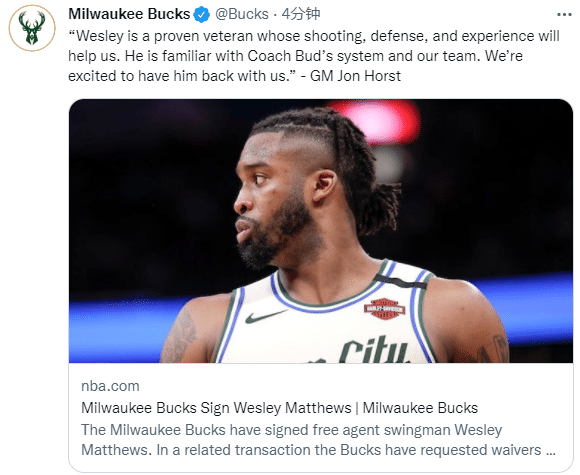Click the red blurred light in photo background
The image size is (580, 475).
point(377,120)
